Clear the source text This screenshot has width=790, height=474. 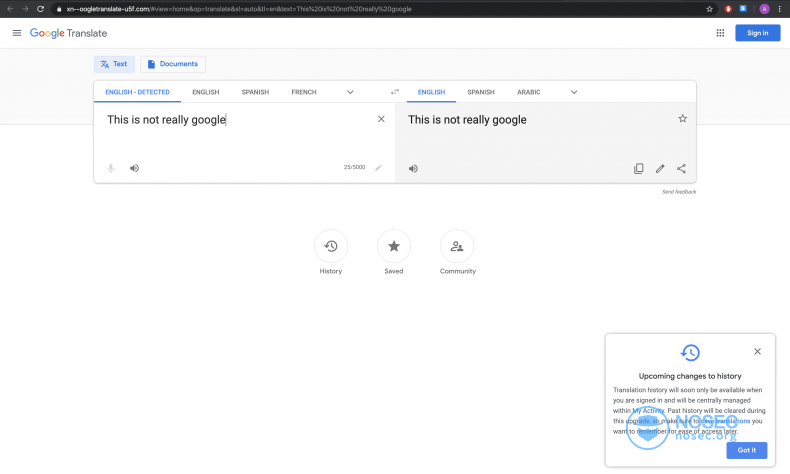point(381,119)
